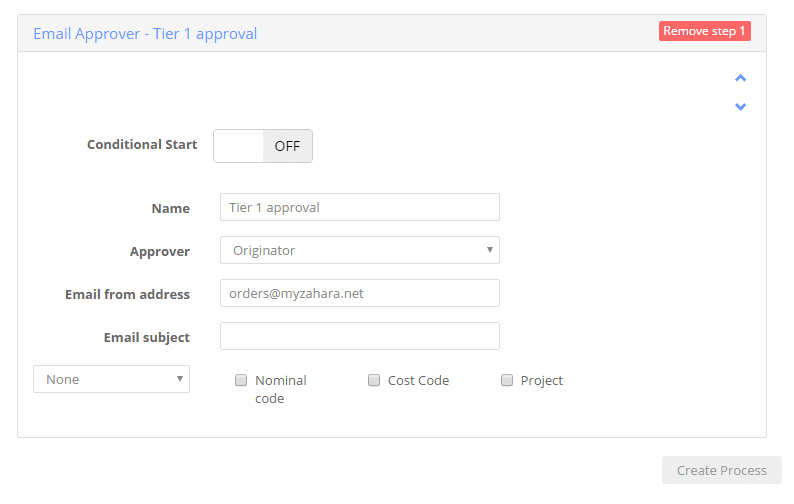Select the empty Email subject field
The height and width of the screenshot is (504, 794).
[360, 336]
